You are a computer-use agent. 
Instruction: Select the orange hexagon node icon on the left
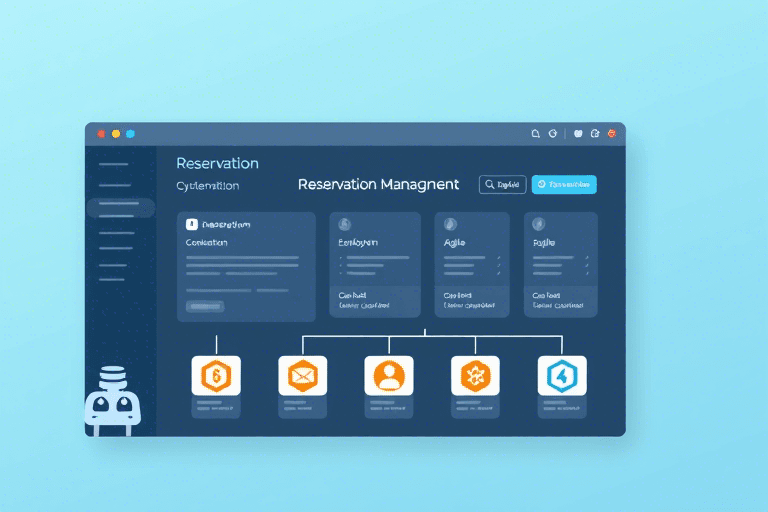point(216,376)
